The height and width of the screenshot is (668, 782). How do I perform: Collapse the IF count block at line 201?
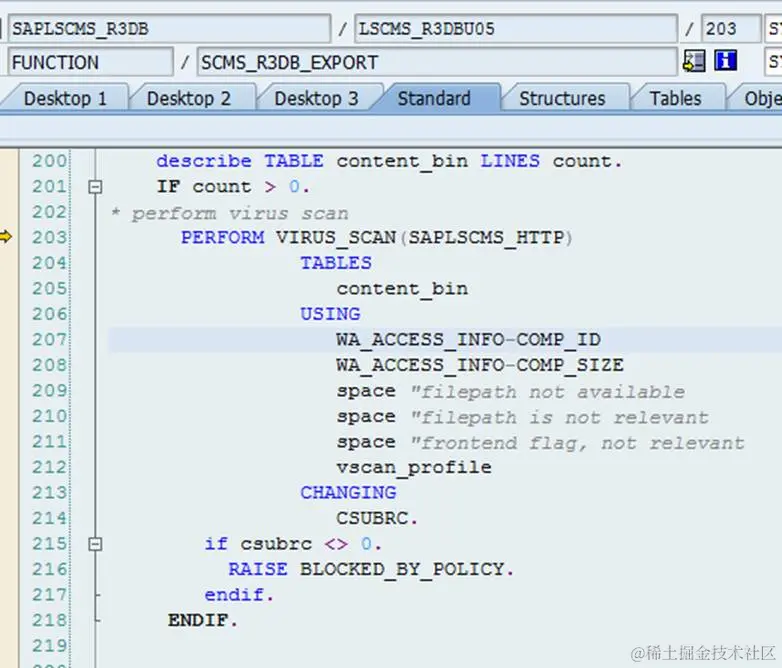click(x=95, y=187)
